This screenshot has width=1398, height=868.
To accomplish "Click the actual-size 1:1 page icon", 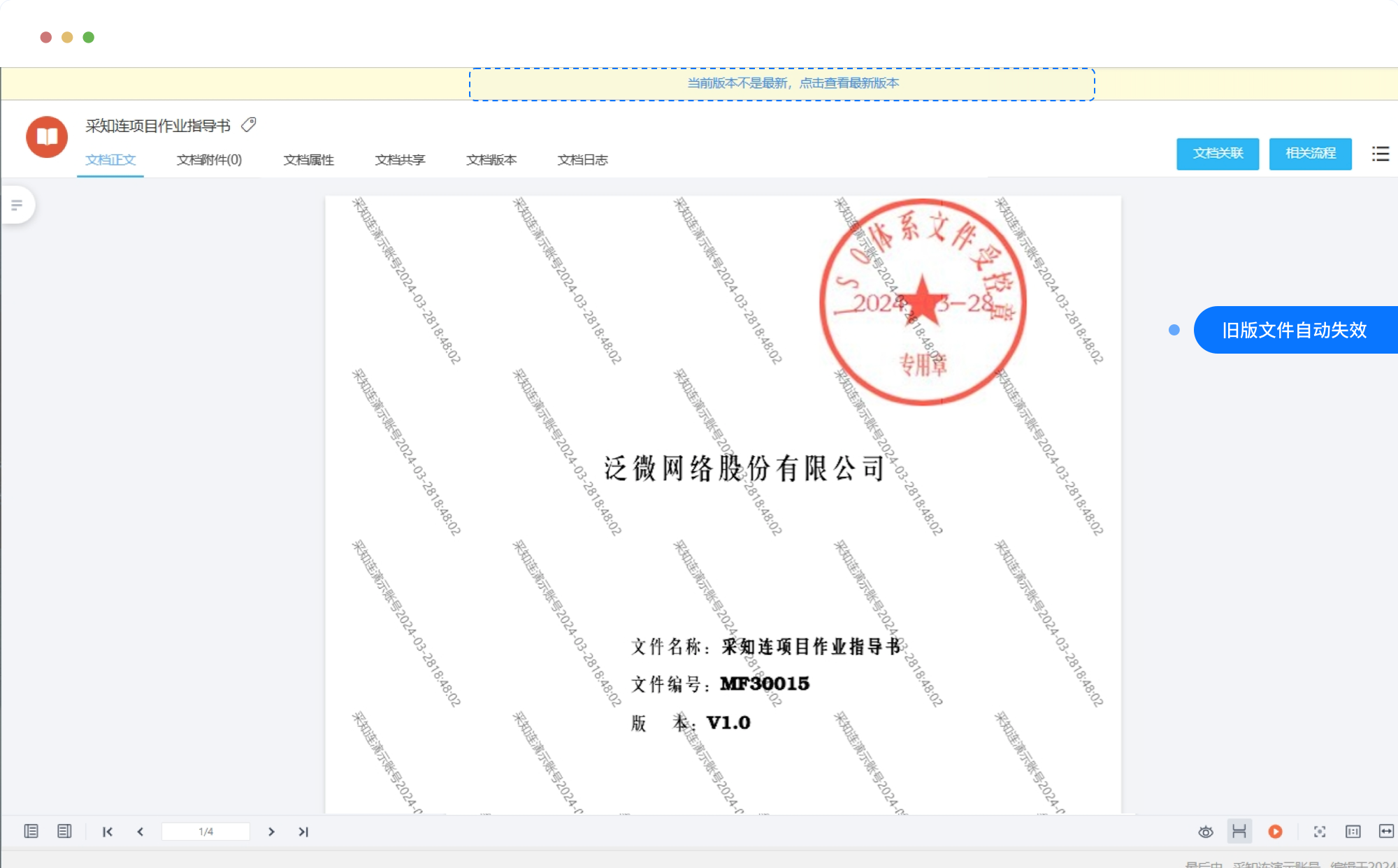I will point(1353,832).
